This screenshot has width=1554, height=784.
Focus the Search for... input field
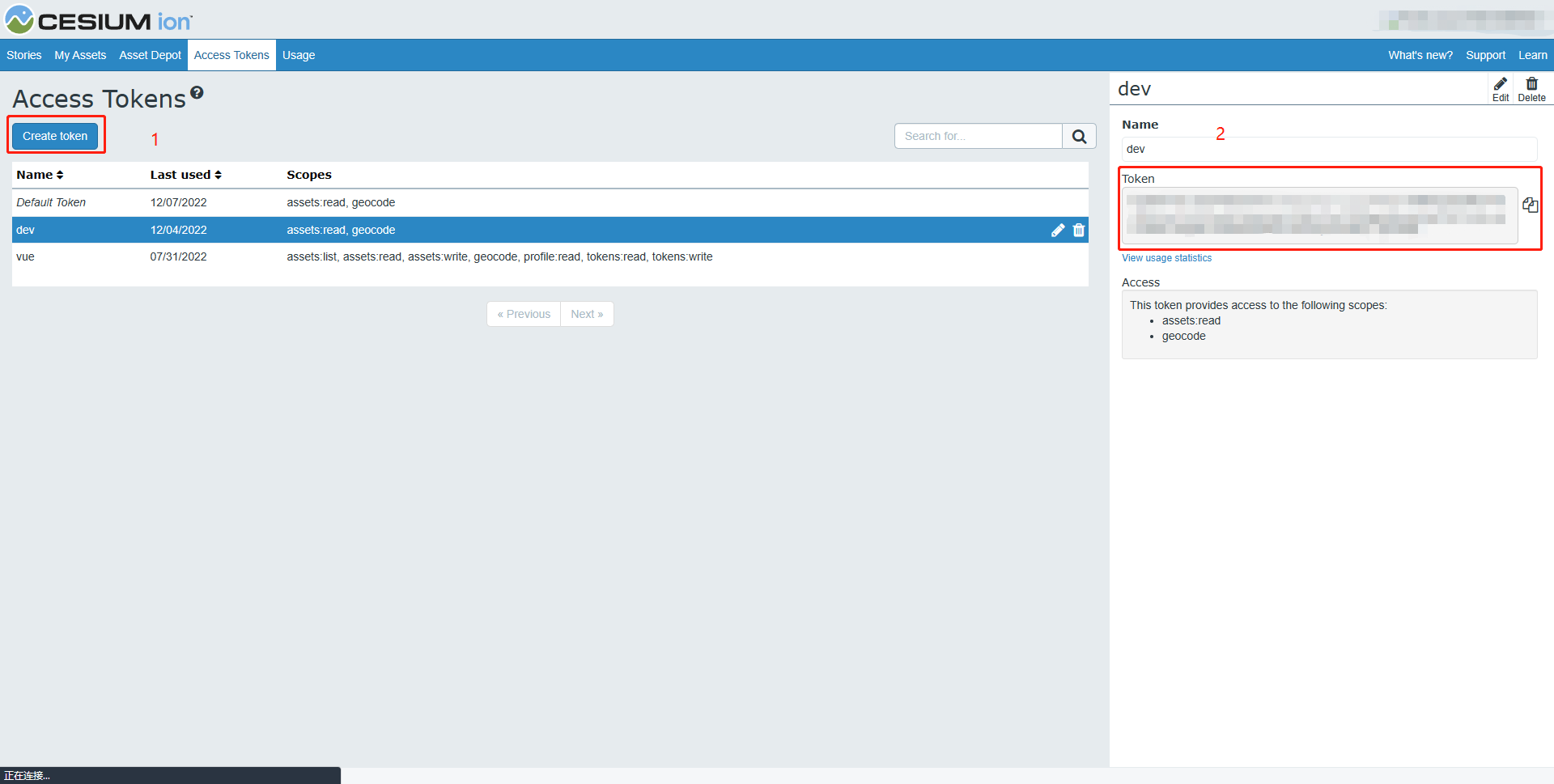pyautogui.click(x=978, y=136)
